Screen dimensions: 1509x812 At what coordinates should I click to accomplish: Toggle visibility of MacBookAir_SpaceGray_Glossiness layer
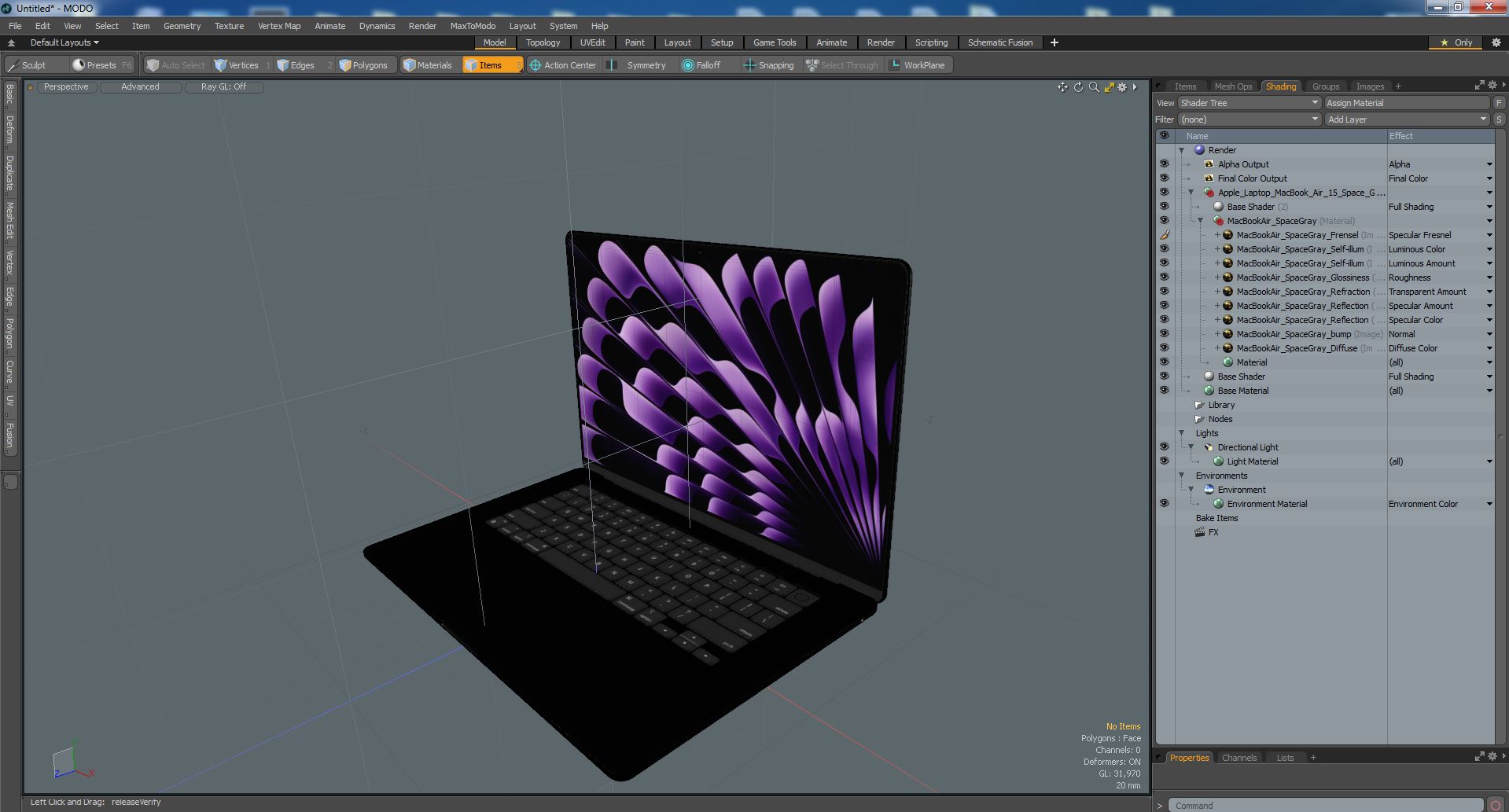point(1164,277)
